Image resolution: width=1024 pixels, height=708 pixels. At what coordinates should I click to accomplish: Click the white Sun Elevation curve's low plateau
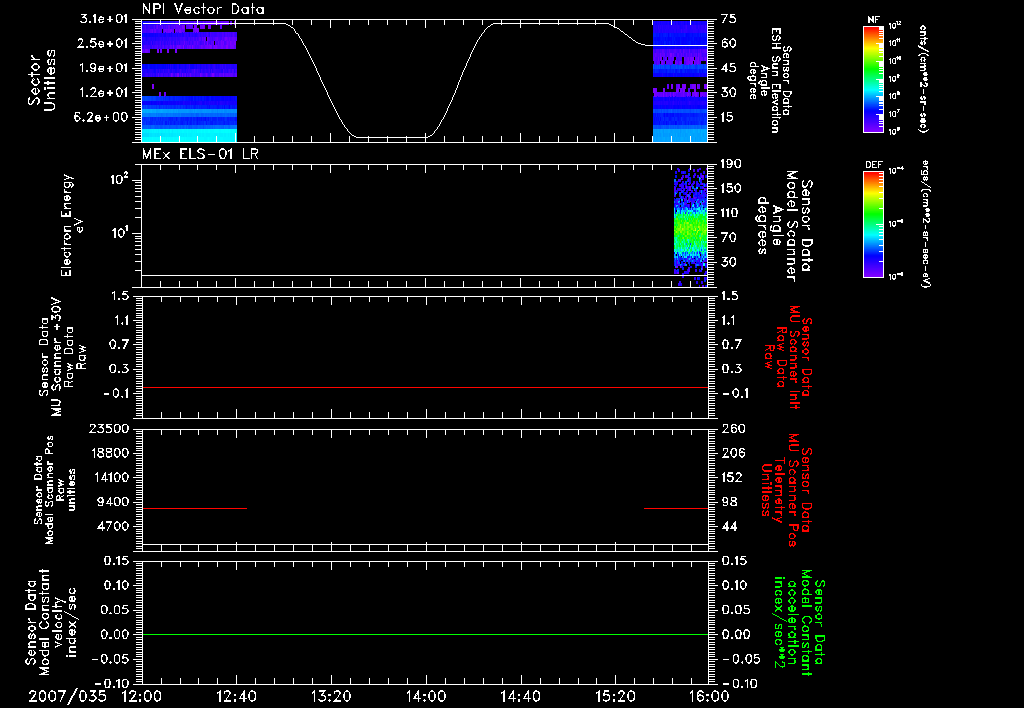click(392, 137)
